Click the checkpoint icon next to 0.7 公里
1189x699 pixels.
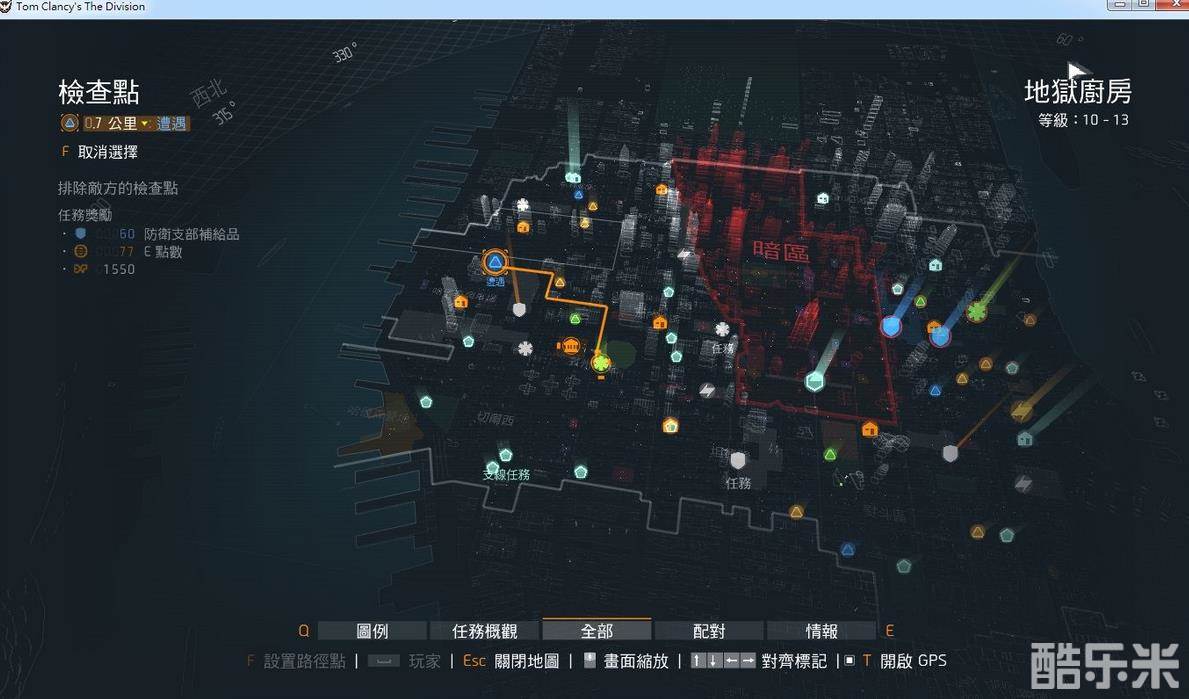69,123
